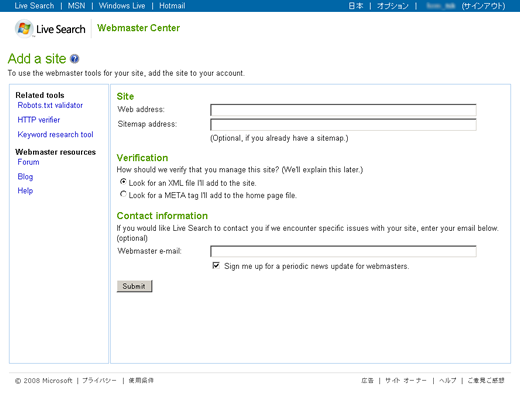Open Hotmail in the top bar
Screen dimensions: 520x399
tap(172, 6)
